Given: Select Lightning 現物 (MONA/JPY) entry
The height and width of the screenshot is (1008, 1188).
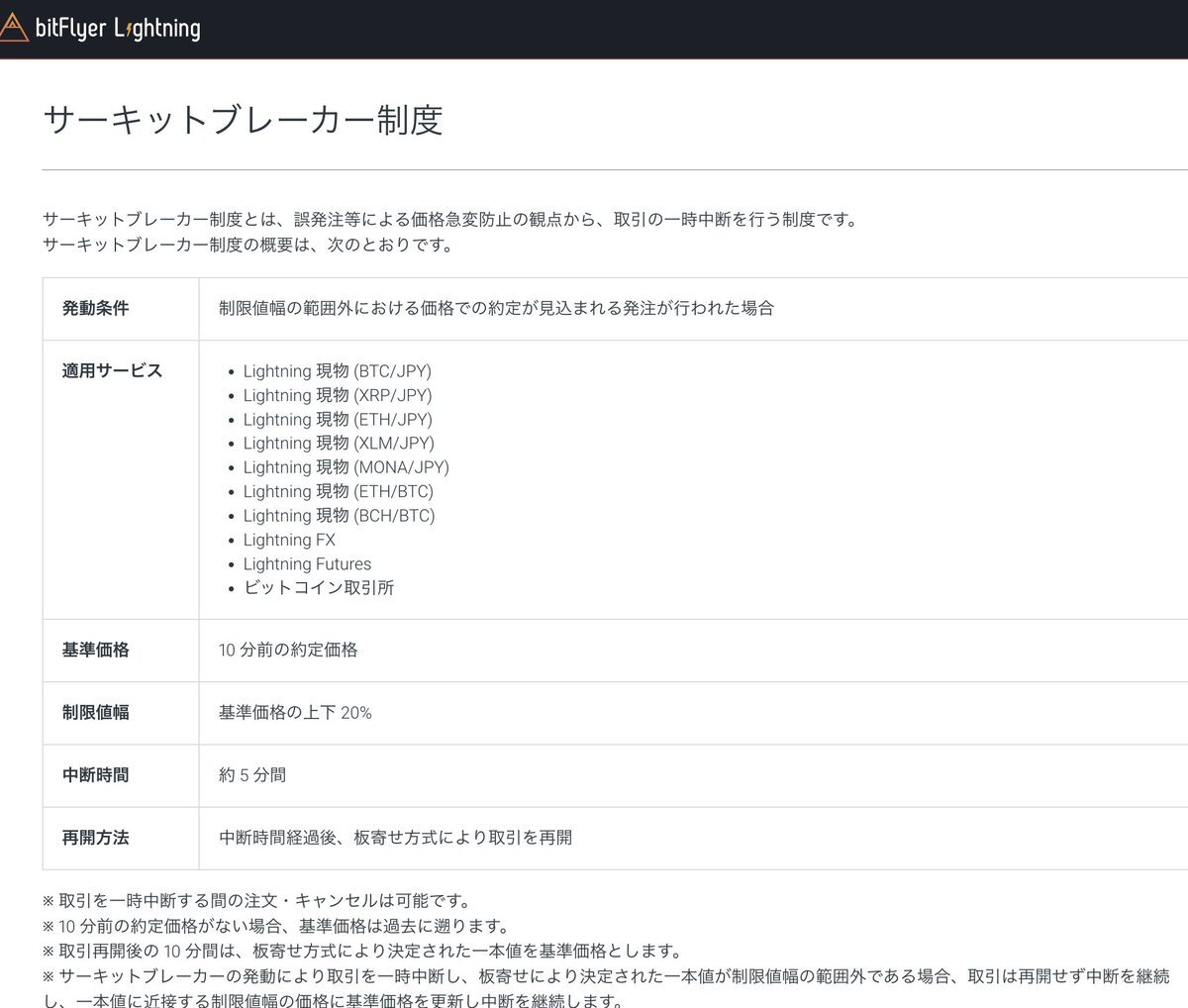Looking at the screenshot, I should [x=346, y=467].
